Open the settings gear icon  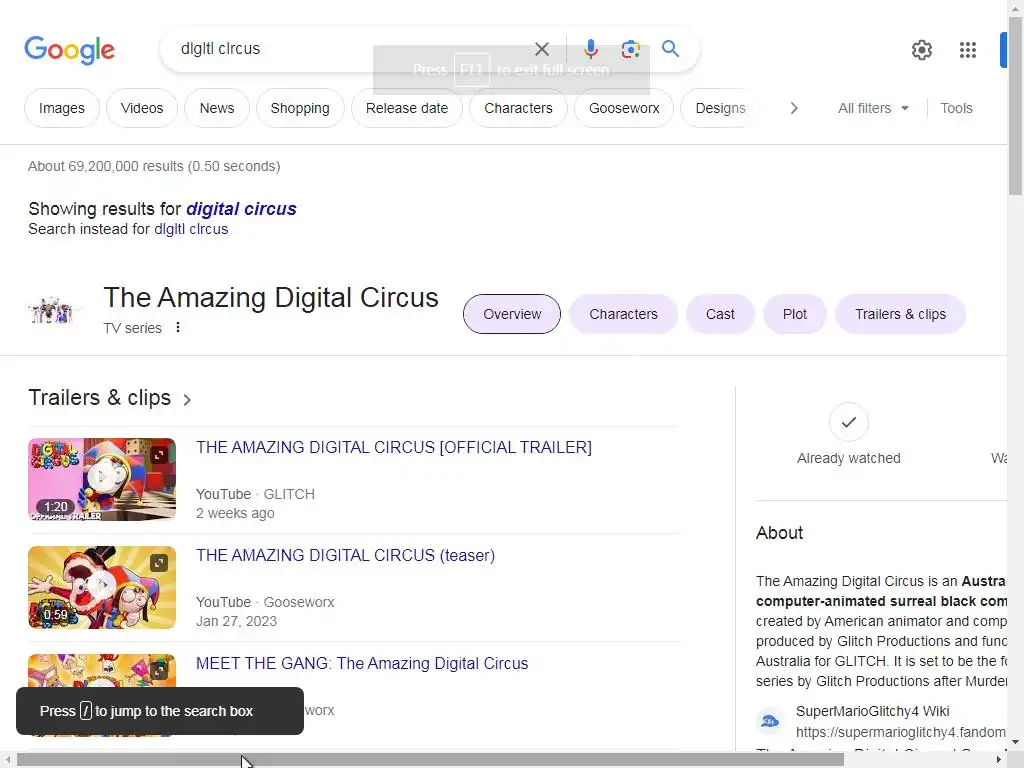[921, 50]
